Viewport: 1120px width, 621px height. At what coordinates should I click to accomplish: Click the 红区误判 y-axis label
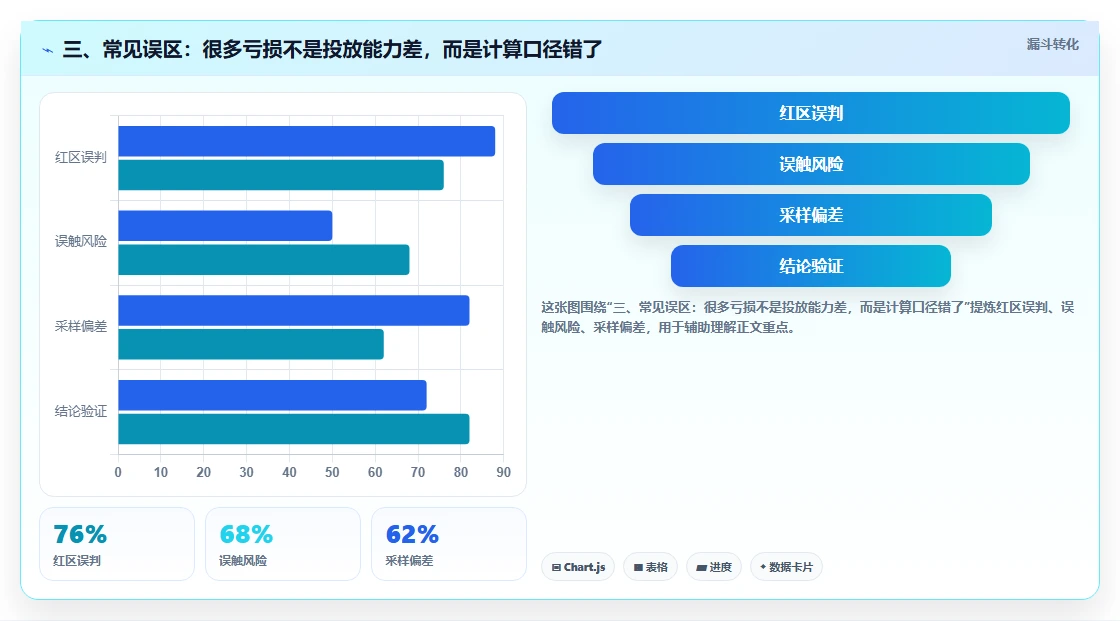point(81,157)
